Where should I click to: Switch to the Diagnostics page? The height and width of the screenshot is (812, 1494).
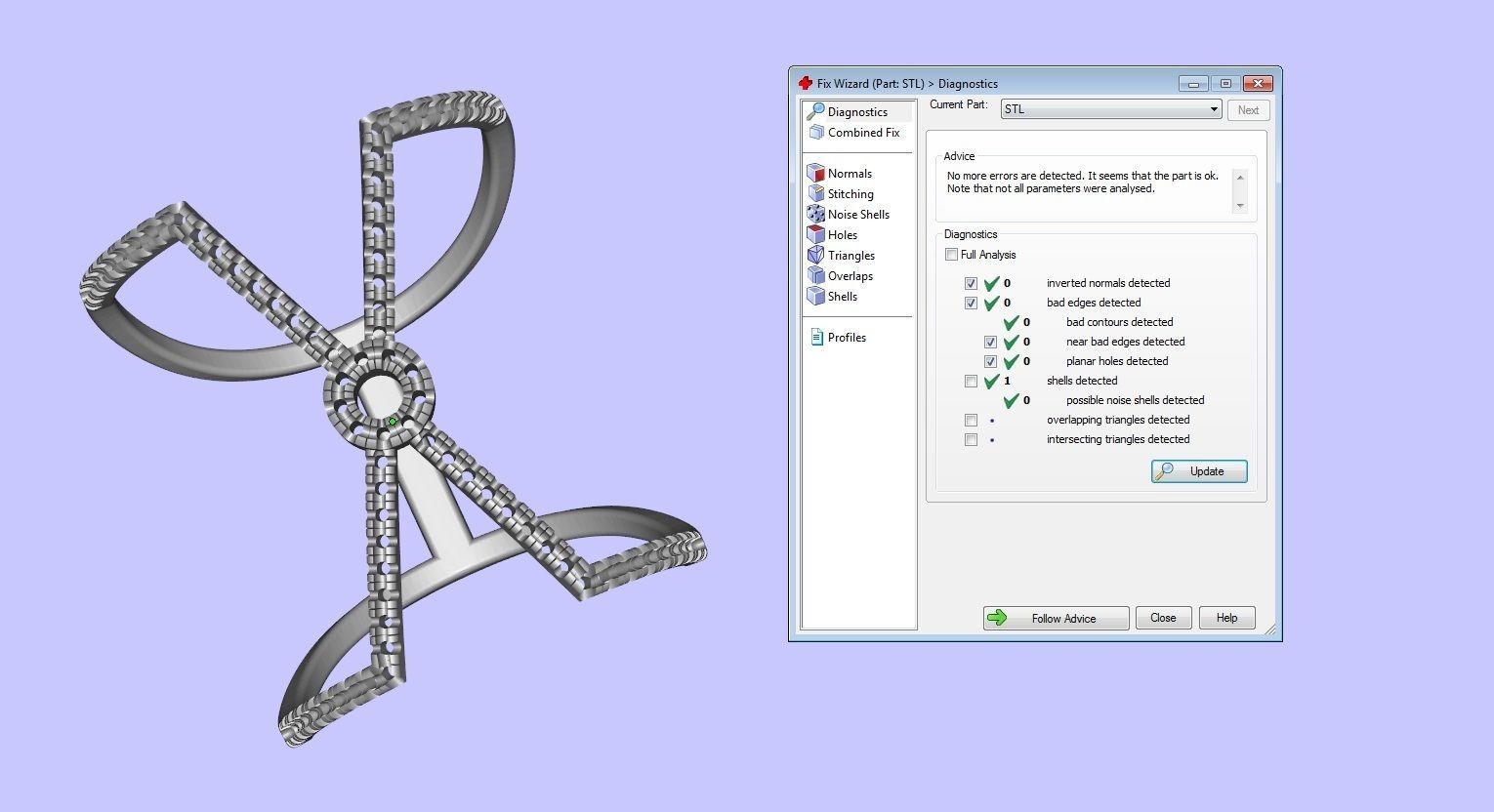point(857,111)
